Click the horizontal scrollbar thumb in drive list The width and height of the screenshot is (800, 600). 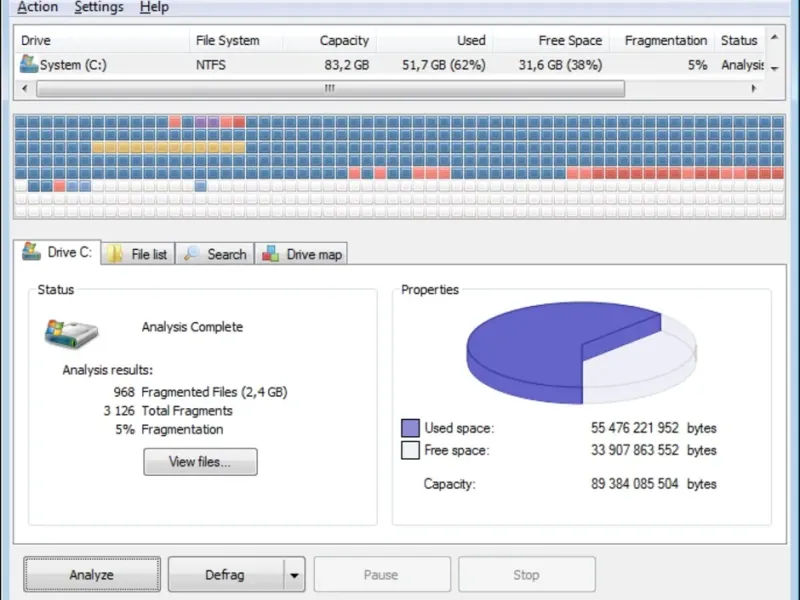(x=330, y=88)
